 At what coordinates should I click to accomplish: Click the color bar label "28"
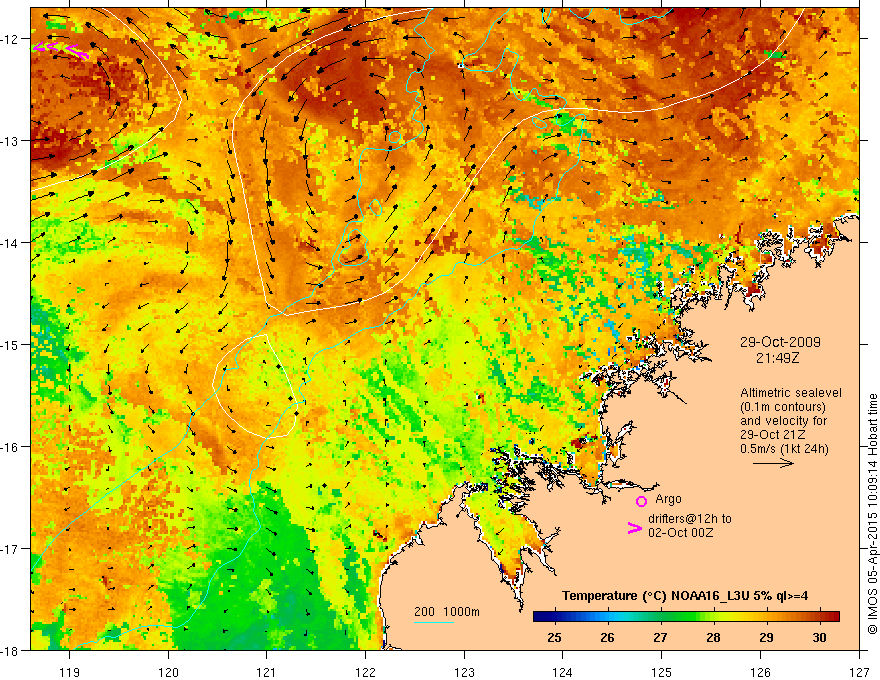713,637
